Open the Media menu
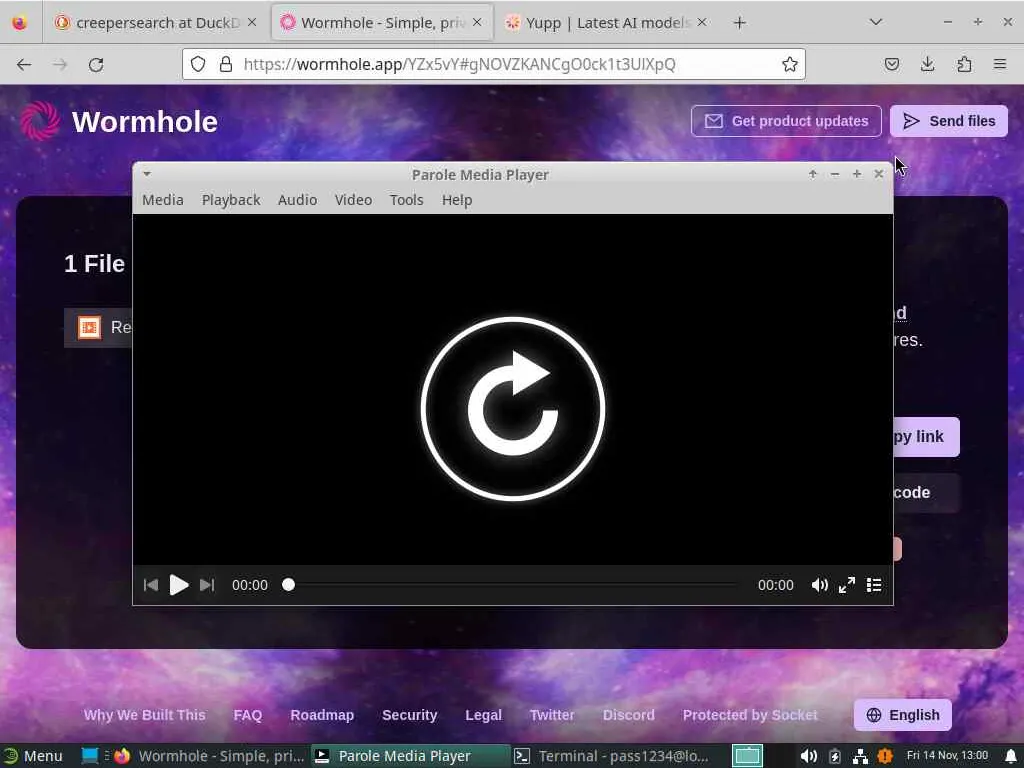Screen dimensions: 1024x768 tap(163, 200)
